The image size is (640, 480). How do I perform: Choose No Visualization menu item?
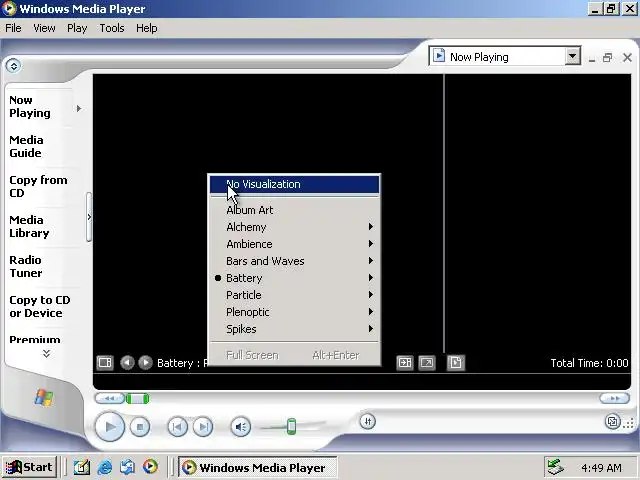pyautogui.click(x=294, y=184)
